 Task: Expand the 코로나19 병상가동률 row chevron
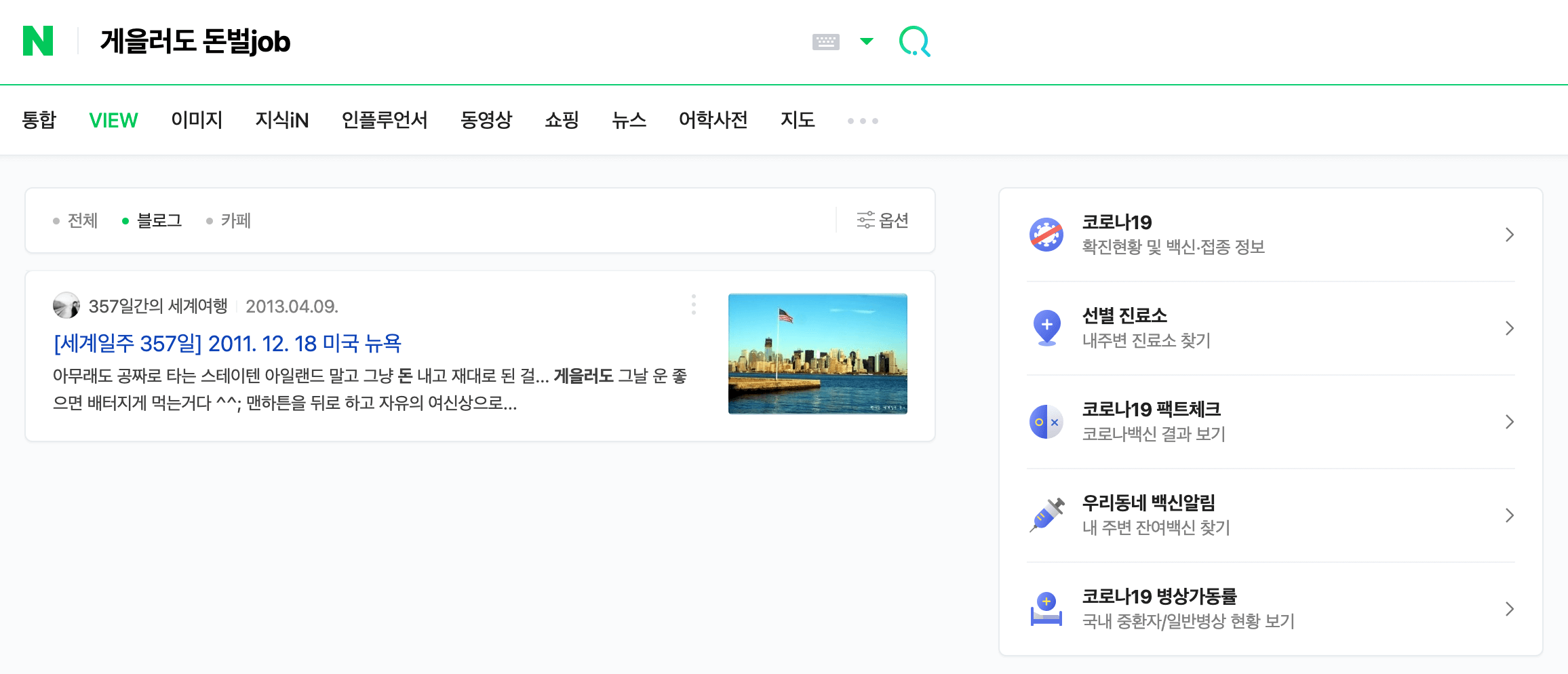1509,609
